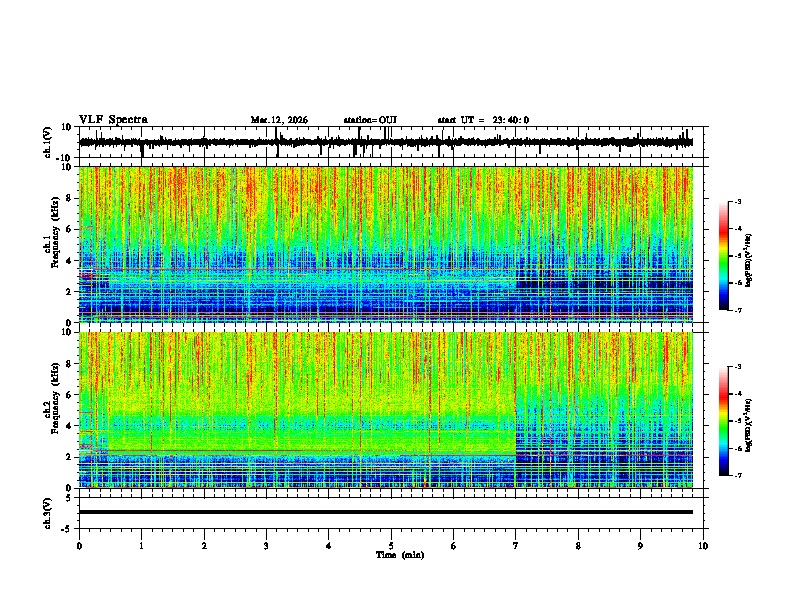
Task: Select the date text 'Mar.12, 2026'
Action: [279, 120]
